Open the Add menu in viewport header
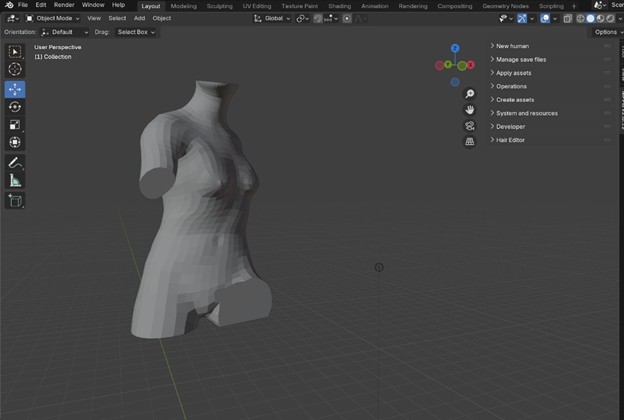Screen dimensions: 624x420 (x=140, y=18)
